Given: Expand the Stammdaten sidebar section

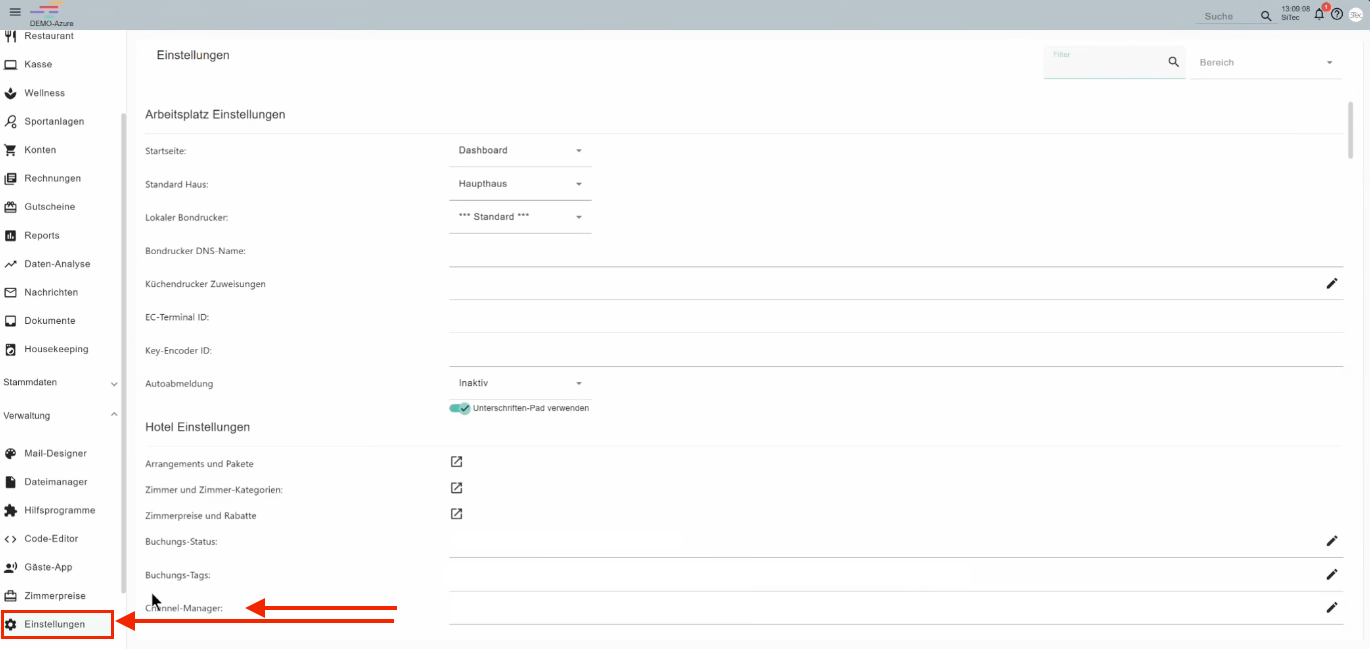Looking at the screenshot, I should point(60,382).
